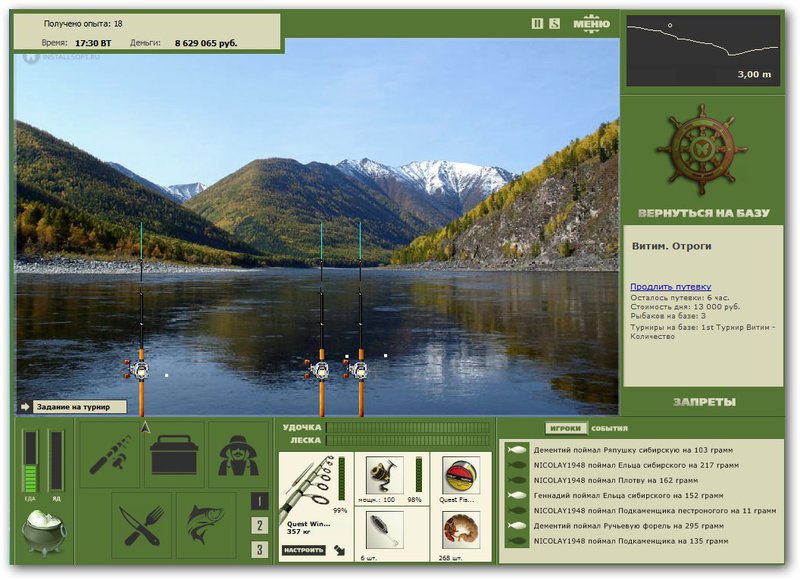This screenshot has height=580, width=800.
Task: Click the cooking pot icon
Action: [x=43, y=532]
